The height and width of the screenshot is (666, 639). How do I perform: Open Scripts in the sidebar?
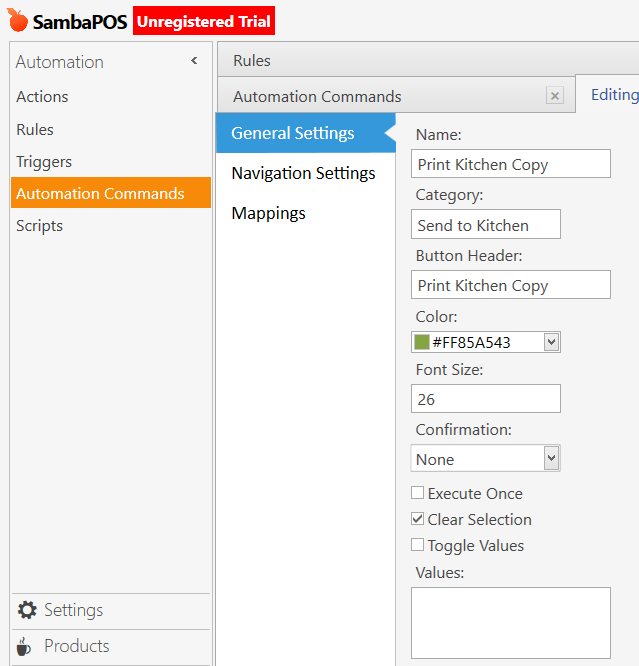pos(40,226)
